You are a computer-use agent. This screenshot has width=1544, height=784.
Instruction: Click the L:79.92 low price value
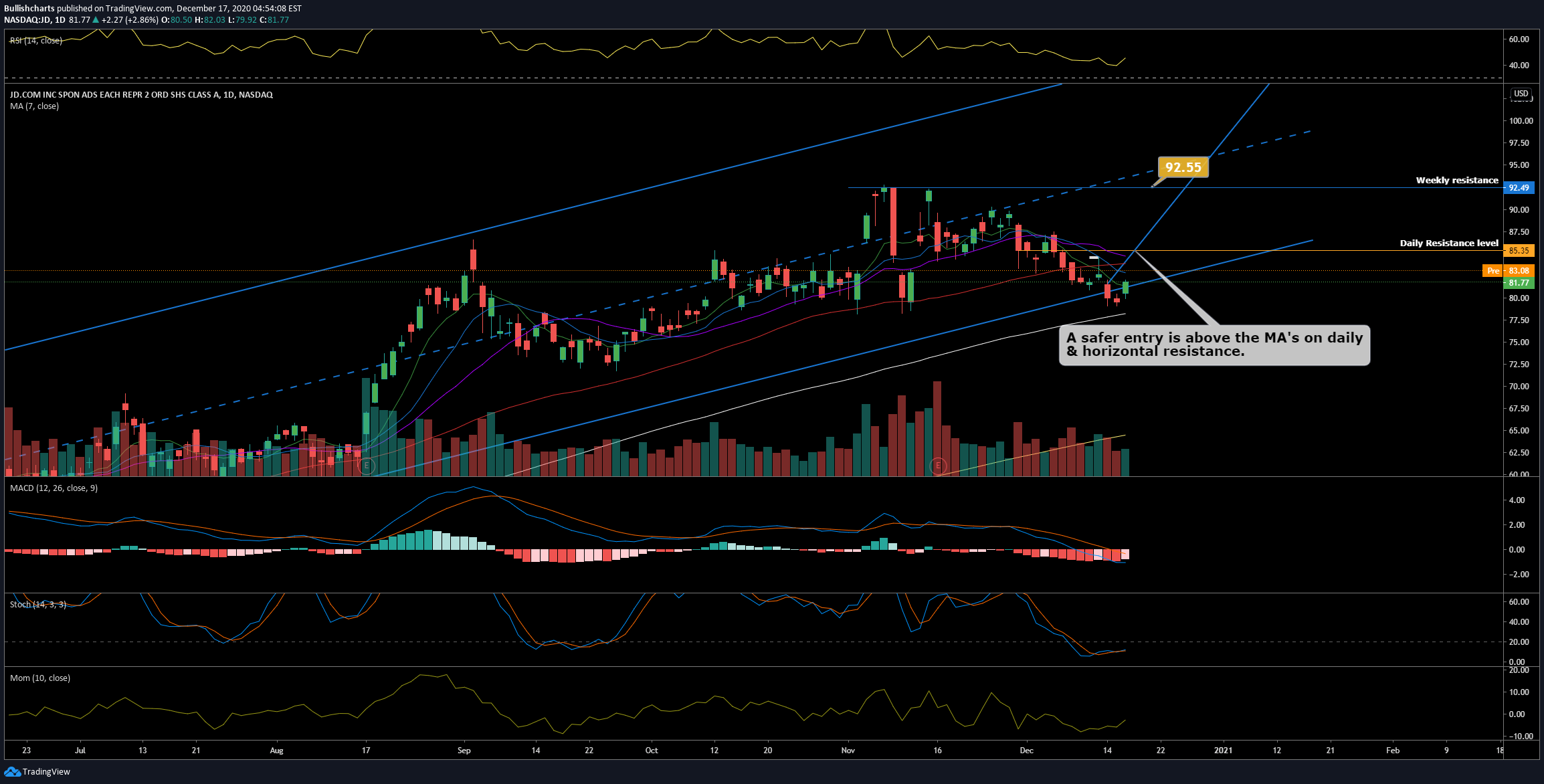coord(242,20)
